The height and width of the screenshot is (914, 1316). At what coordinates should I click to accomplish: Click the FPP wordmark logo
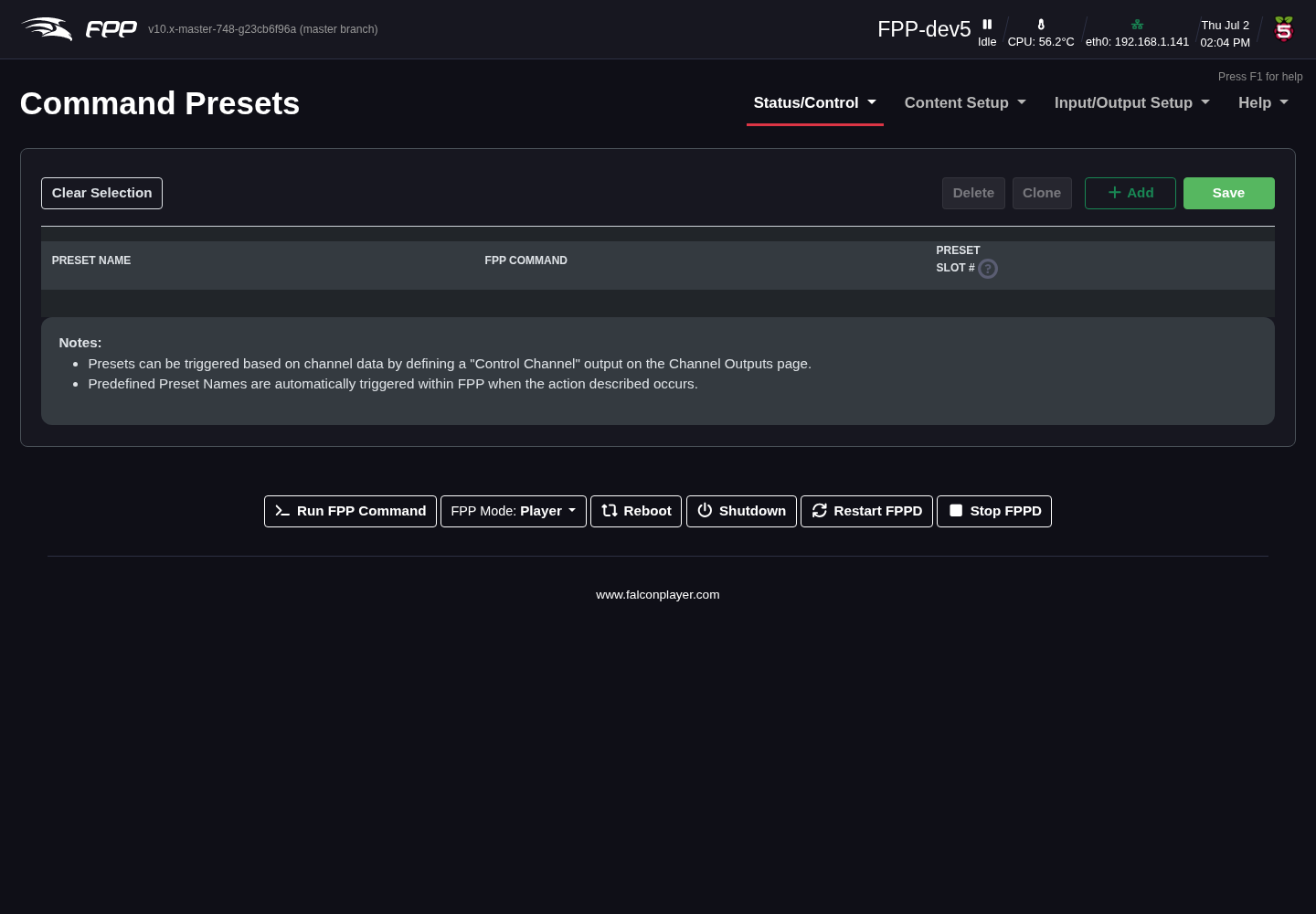111,29
